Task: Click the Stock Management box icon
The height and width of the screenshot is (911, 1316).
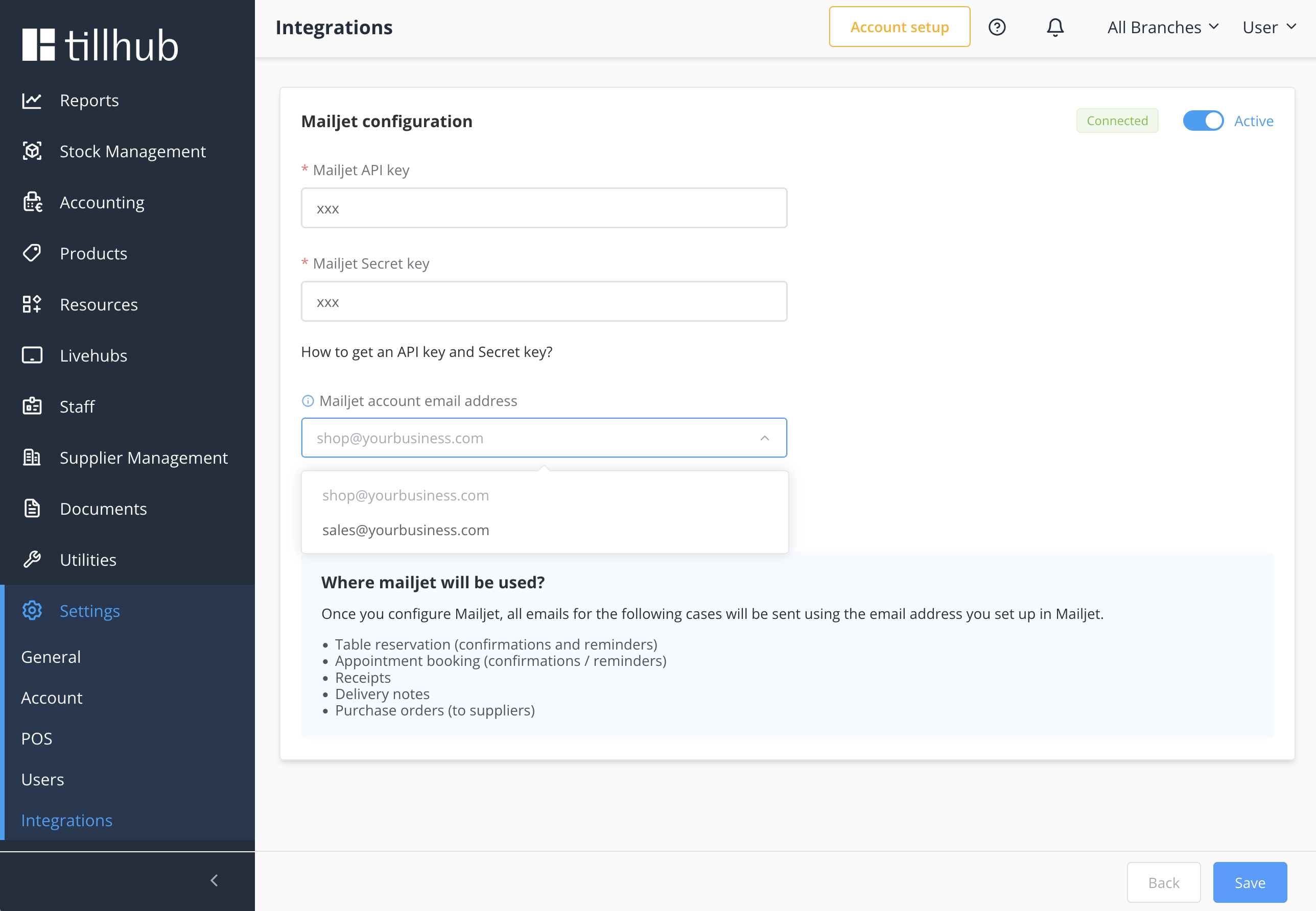Action: (32, 151)
